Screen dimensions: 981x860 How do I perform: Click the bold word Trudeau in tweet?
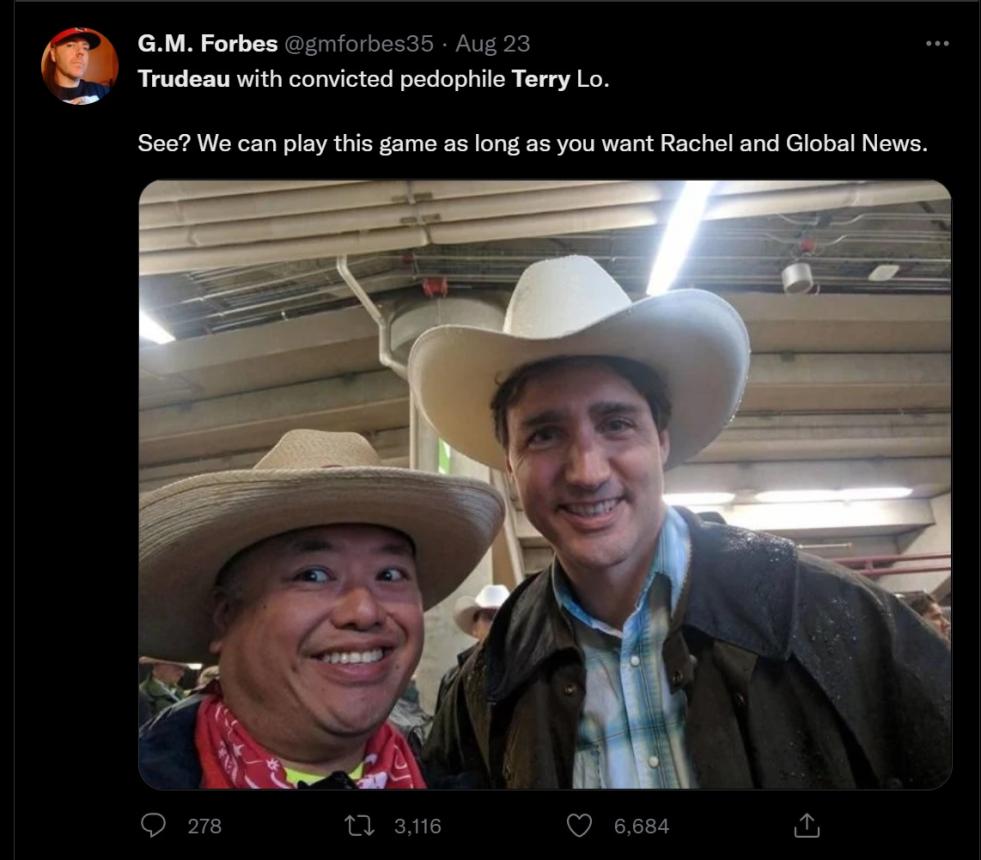[x=183, y=79]
